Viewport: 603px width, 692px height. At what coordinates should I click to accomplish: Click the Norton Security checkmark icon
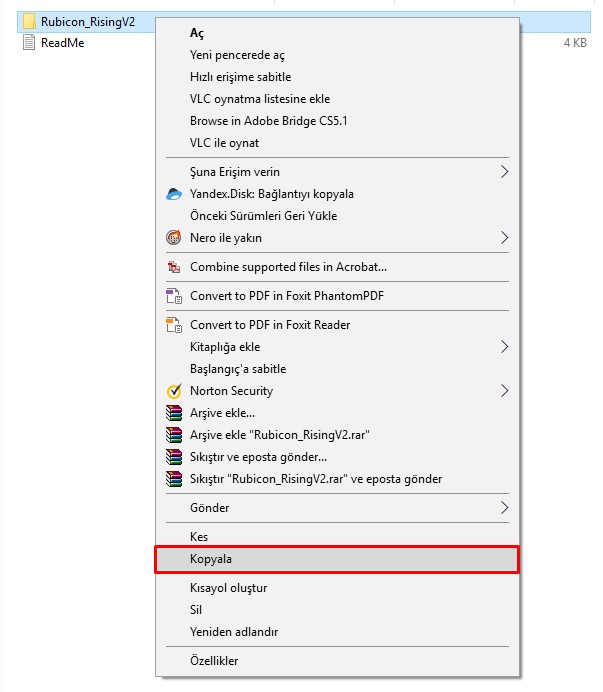173,391
